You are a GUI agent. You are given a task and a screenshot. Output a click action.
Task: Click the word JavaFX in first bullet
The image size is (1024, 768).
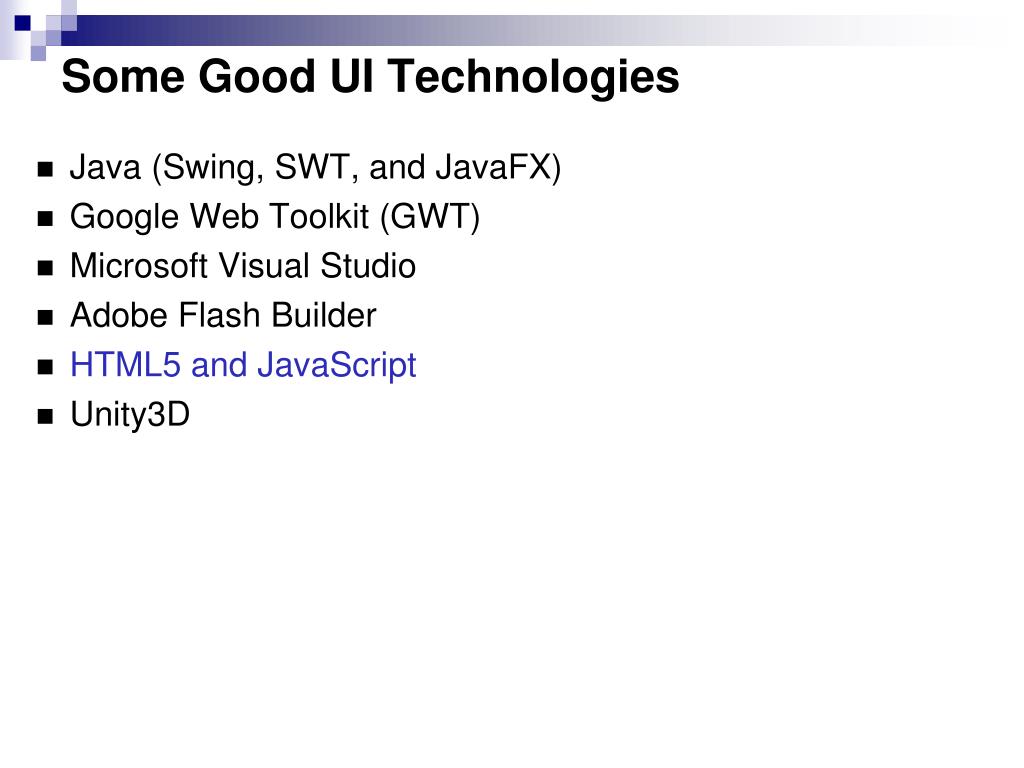click(494, 167)
